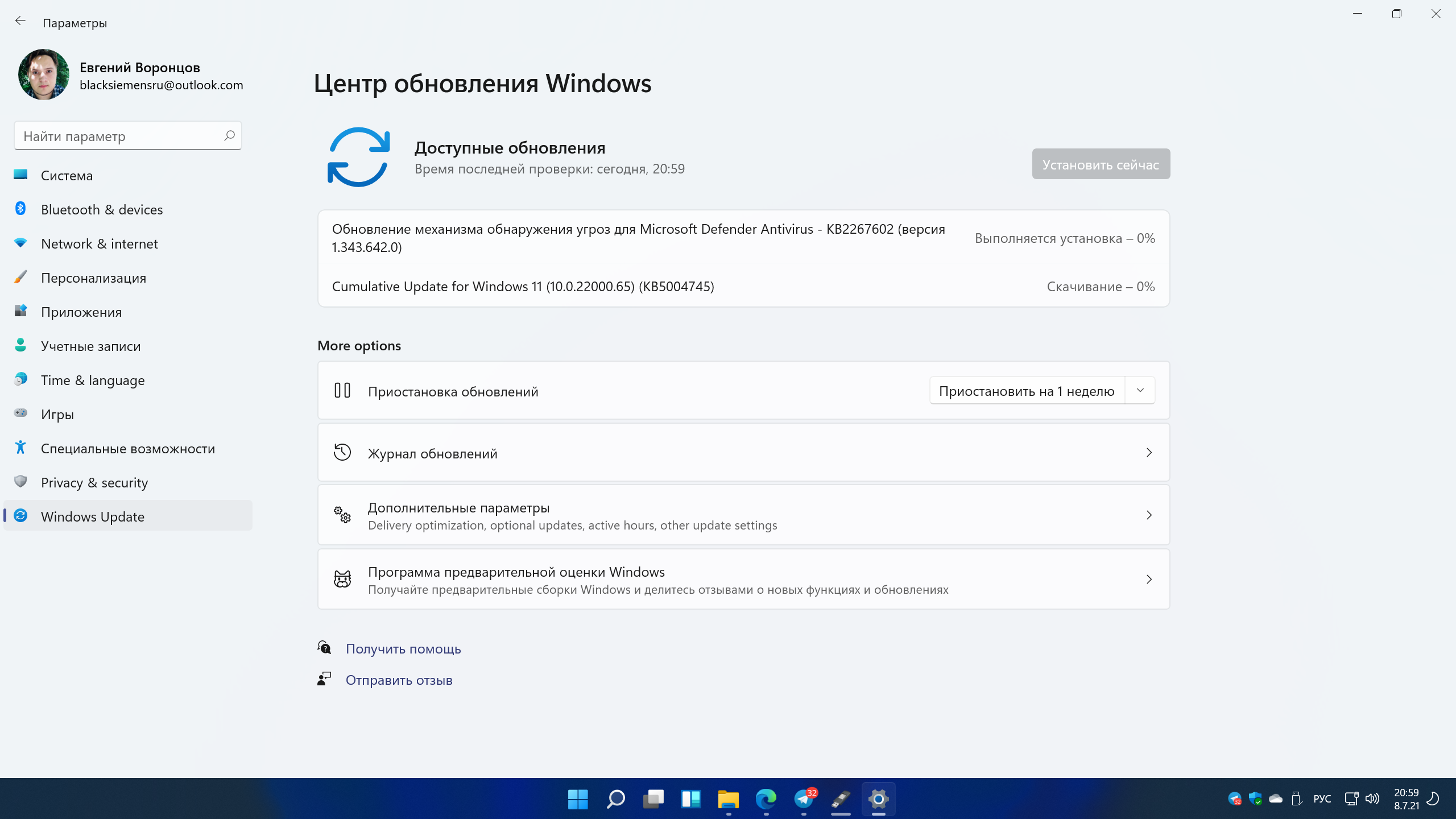The width and height of the screenshot is (1456, 819).
Task: Open Bluetooth & devices section
Action: (127, 209)
